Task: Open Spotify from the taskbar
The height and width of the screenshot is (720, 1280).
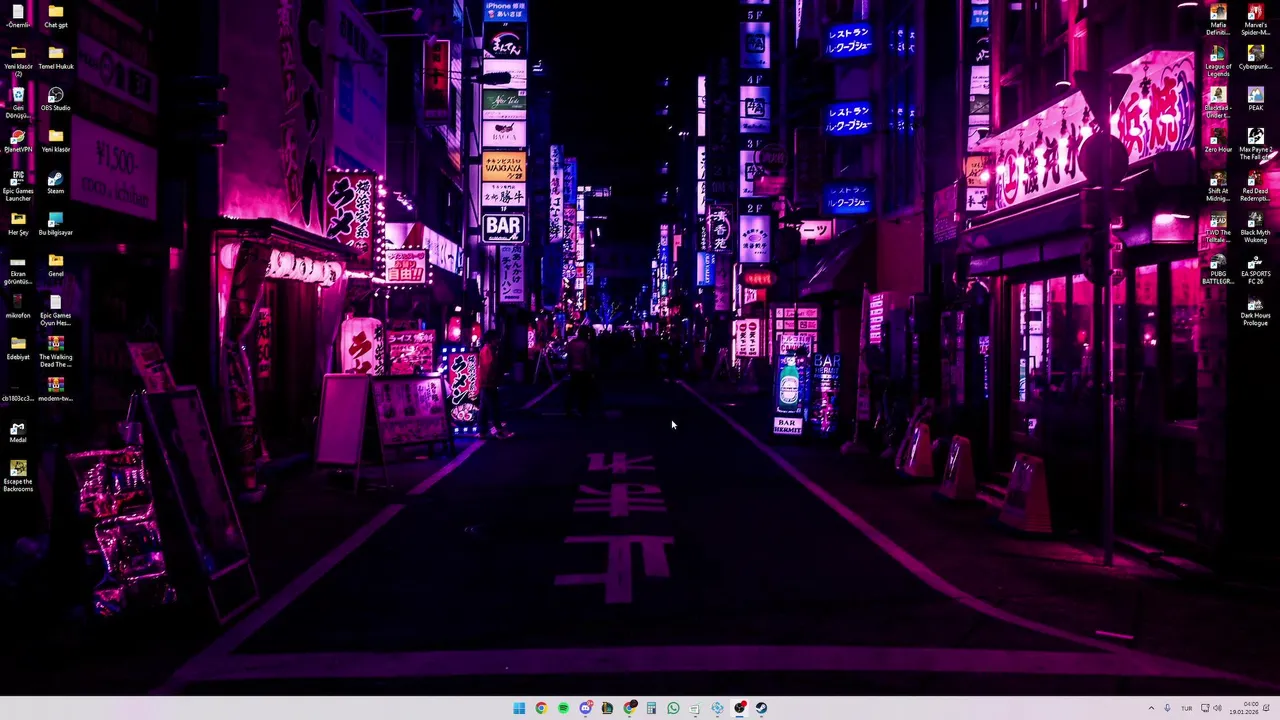Action: coord(563,708)
